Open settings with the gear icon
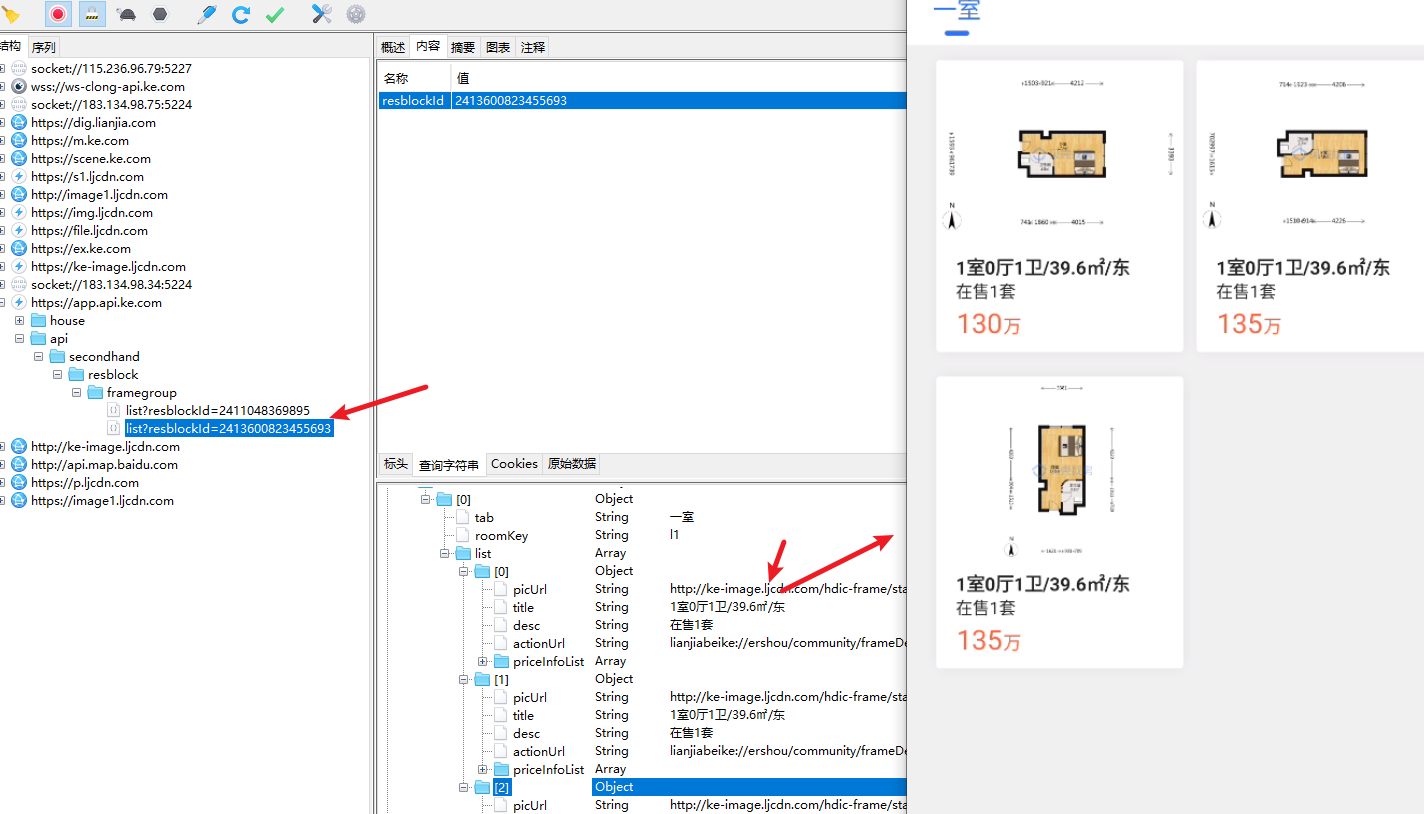Screen dimensions: 1424x814 click(355, 14)
